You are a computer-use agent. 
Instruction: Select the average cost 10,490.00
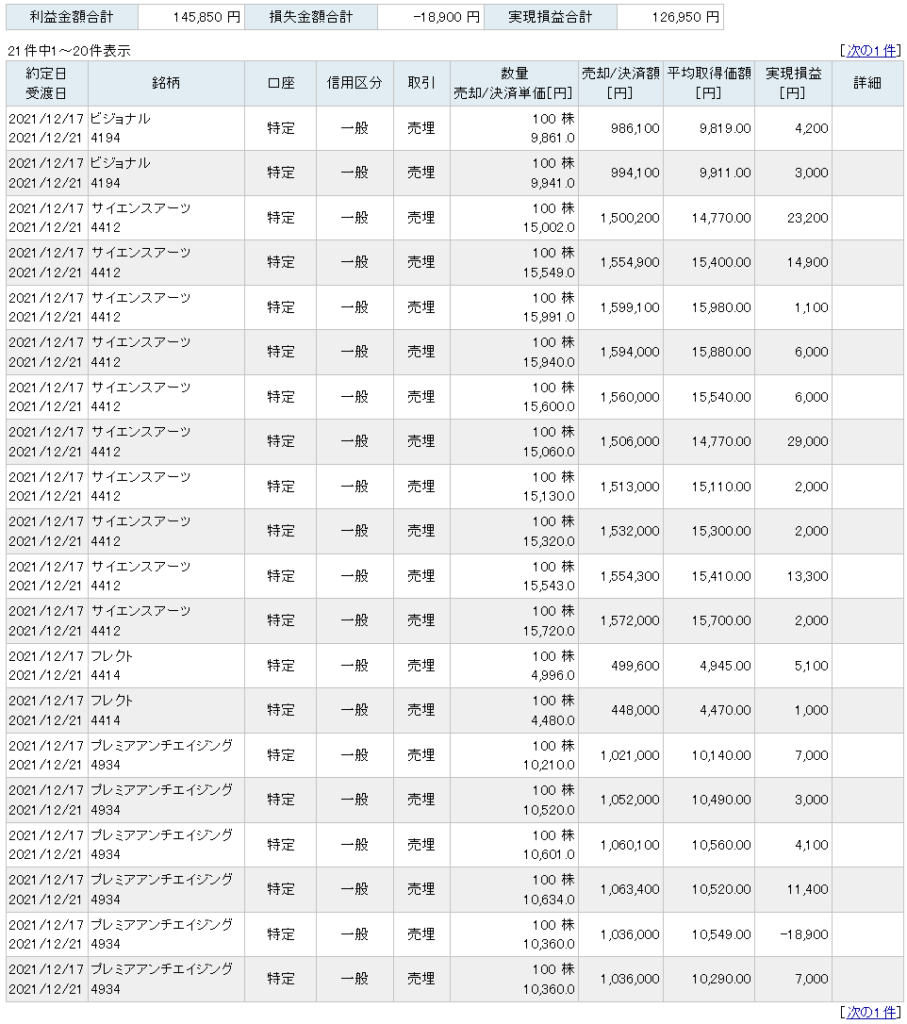pyautogui.click(x=721, y=800)
